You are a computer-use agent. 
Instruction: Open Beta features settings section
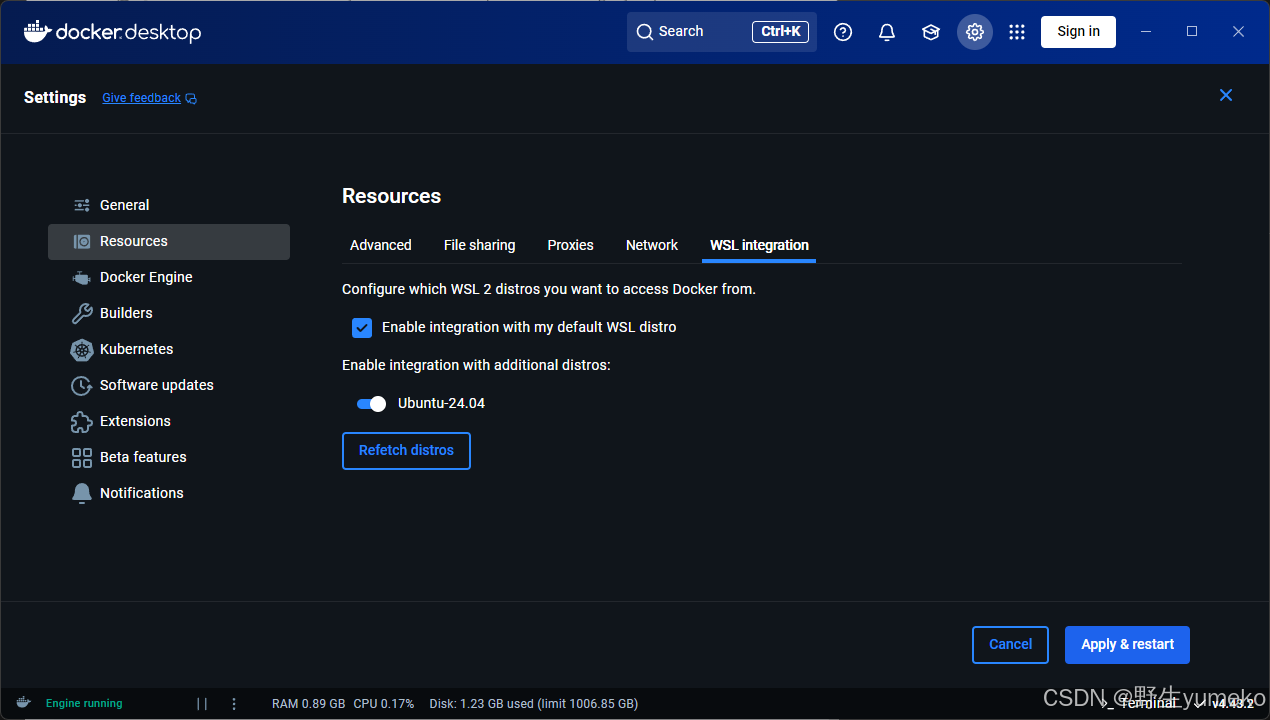(169, 457)
